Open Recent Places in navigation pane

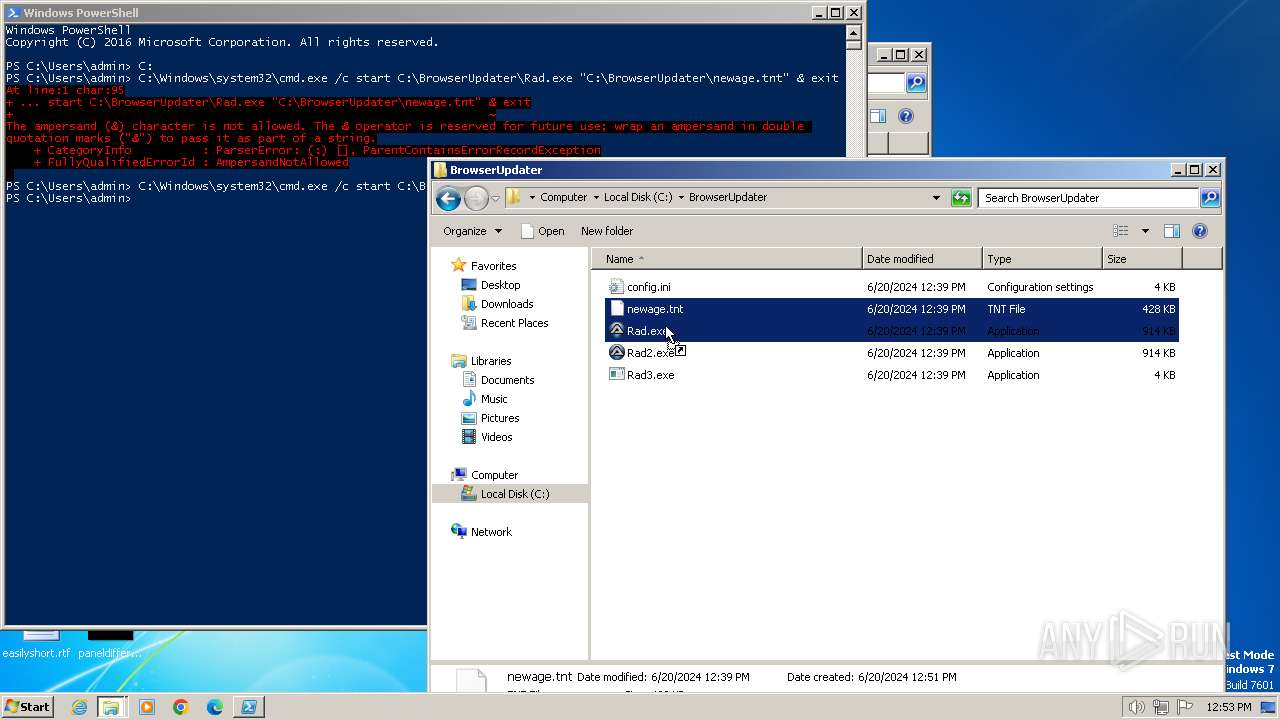pyautogui.click(x=514, y=323)
